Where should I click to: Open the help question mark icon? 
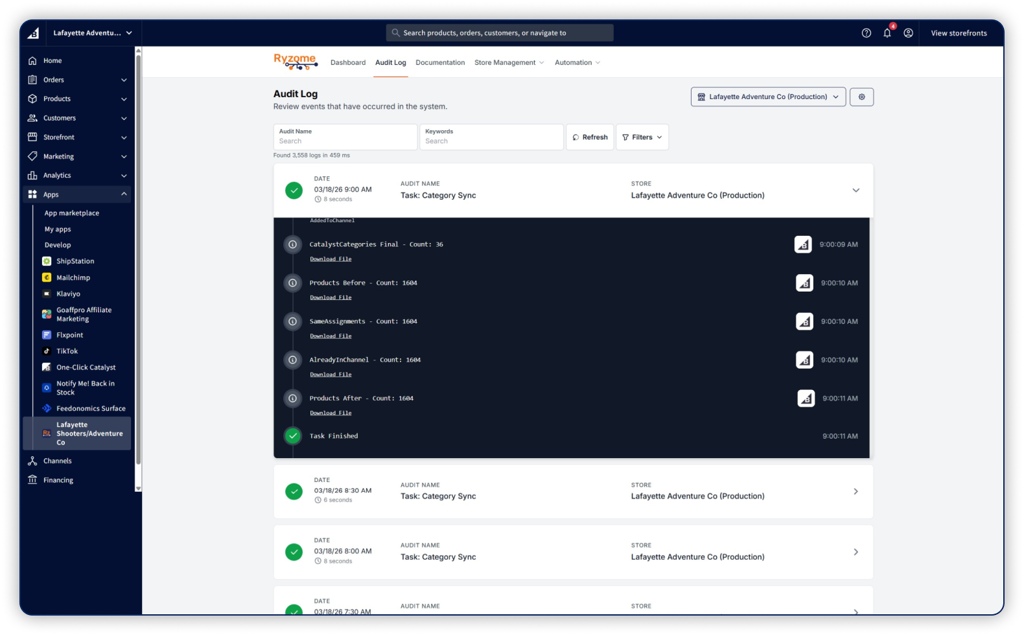tap(866, 33)
